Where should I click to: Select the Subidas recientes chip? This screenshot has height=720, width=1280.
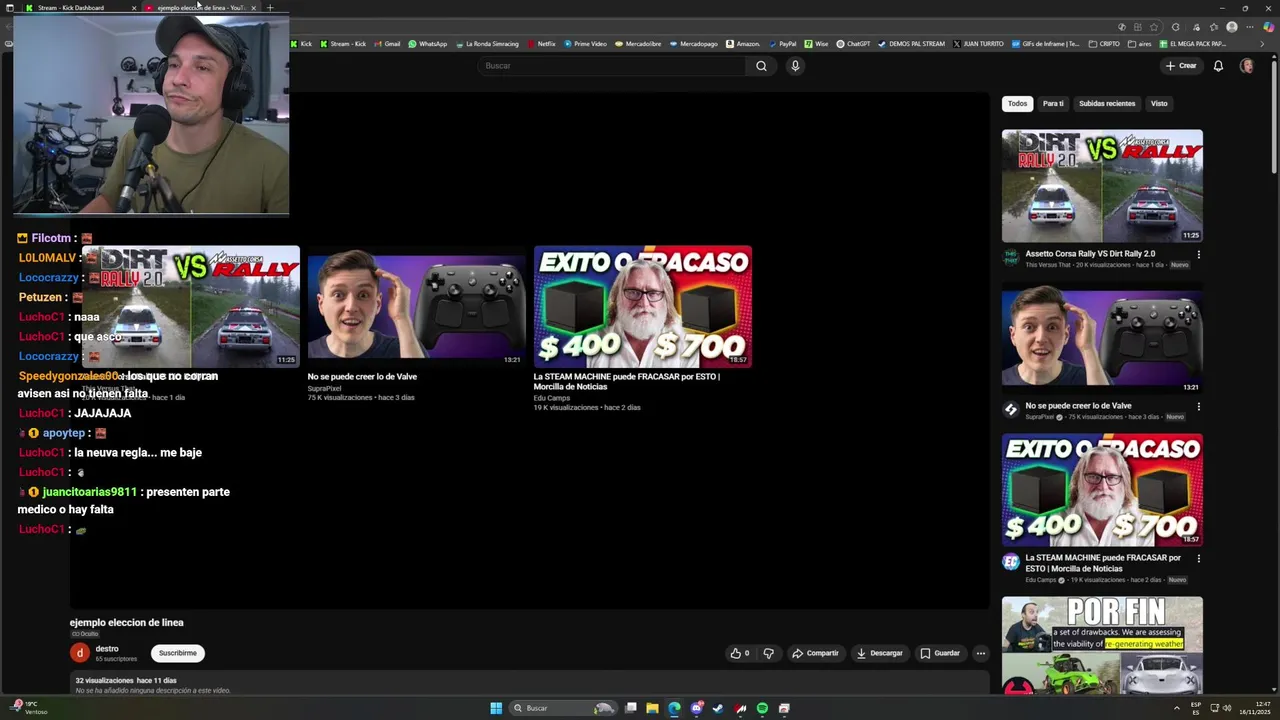pos(1107,104)
